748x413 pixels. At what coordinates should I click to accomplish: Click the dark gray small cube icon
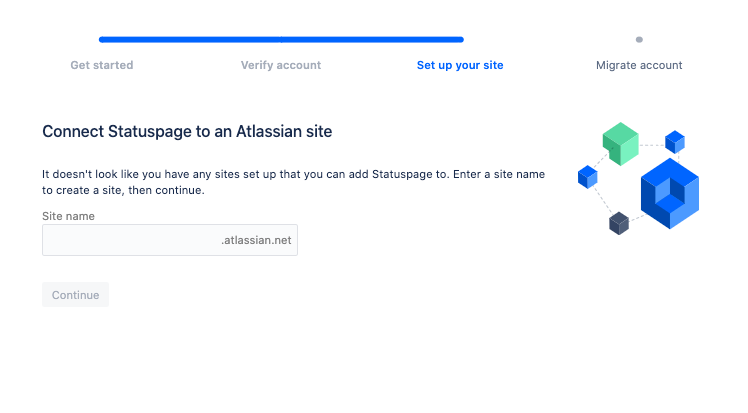point(619,223)
